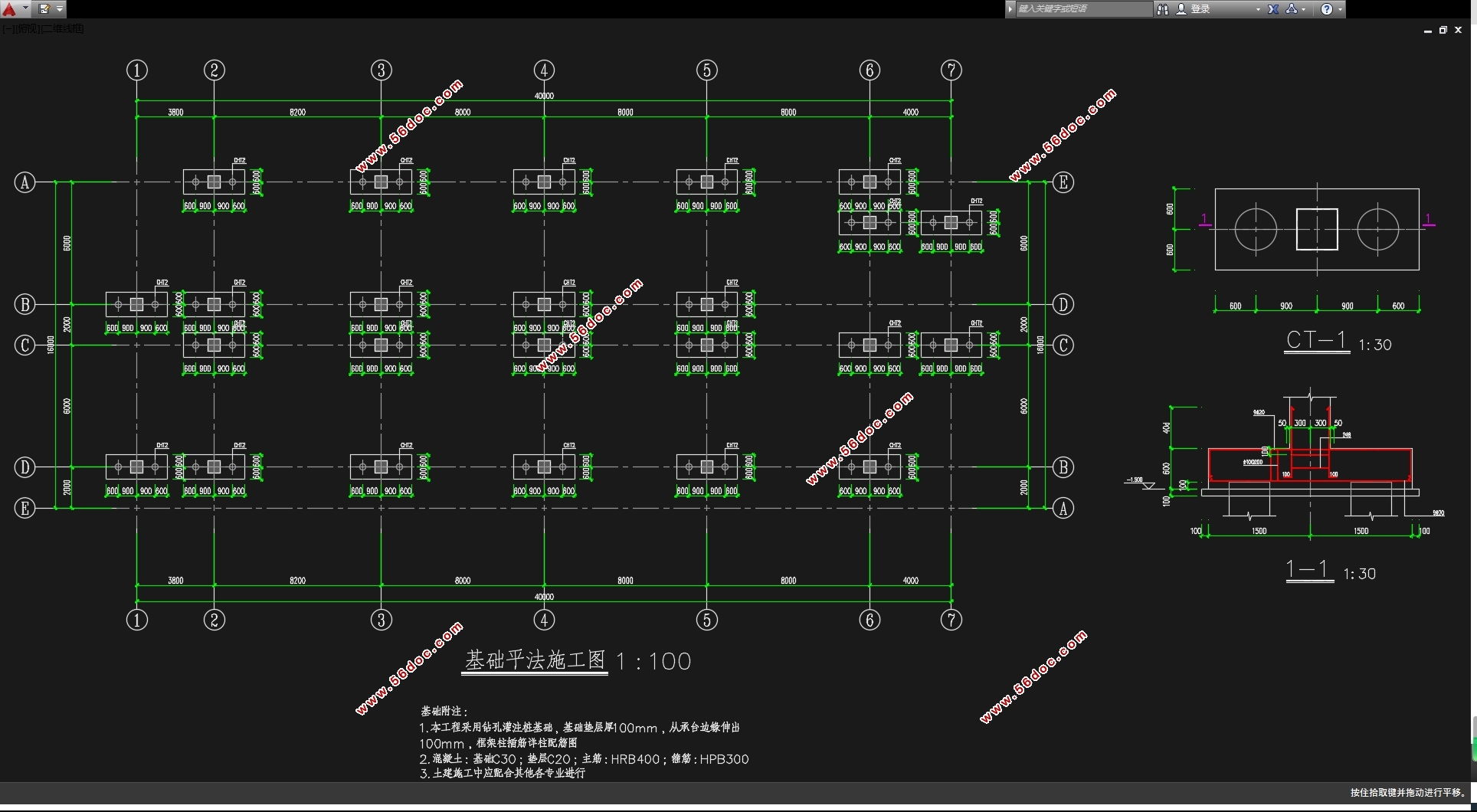Screen dimensions: 1477x812
Task: Open the [二维线框] visual style menu
Action: coord(63,28)
